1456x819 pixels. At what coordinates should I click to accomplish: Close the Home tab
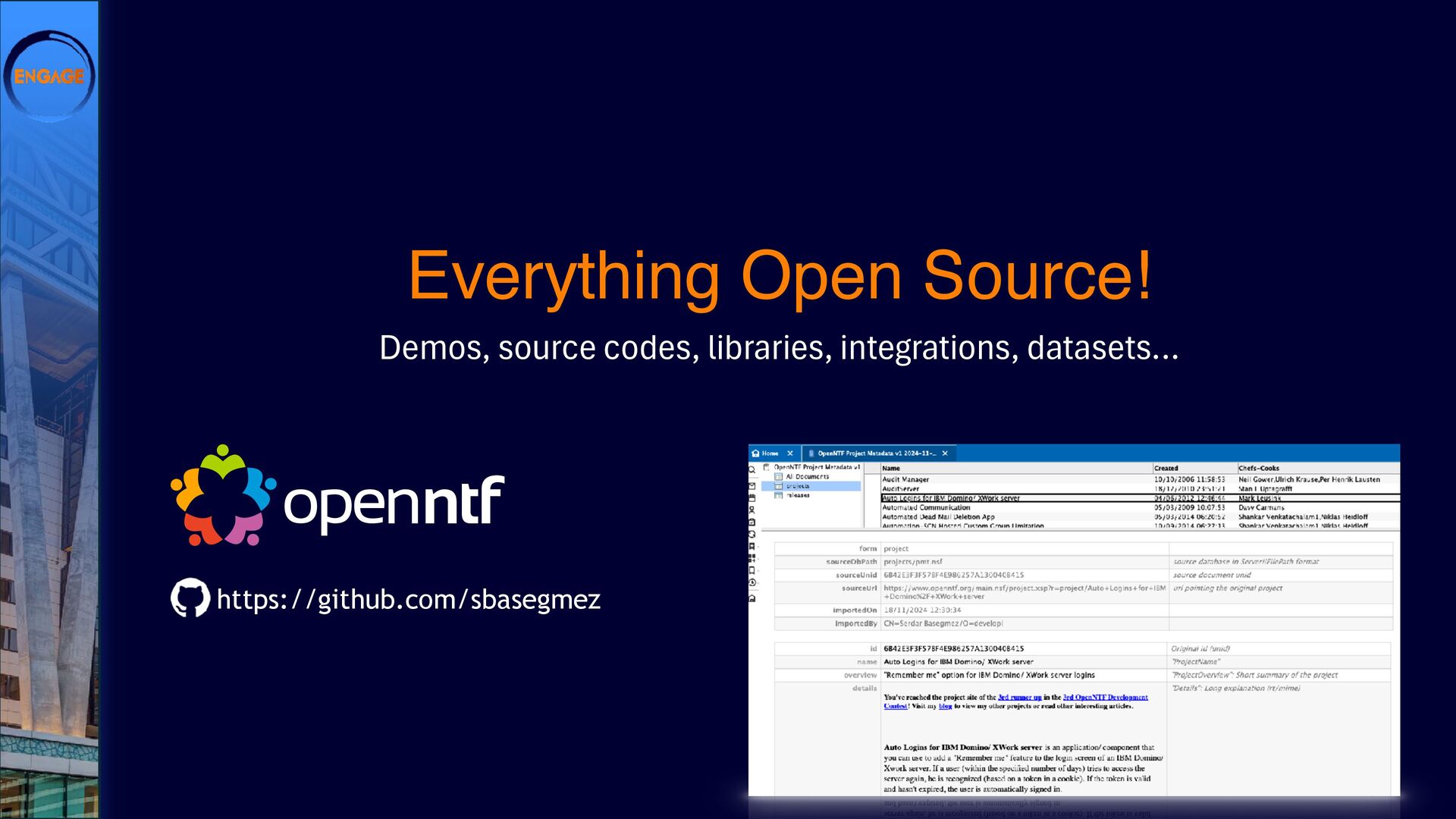click(790, 453)
